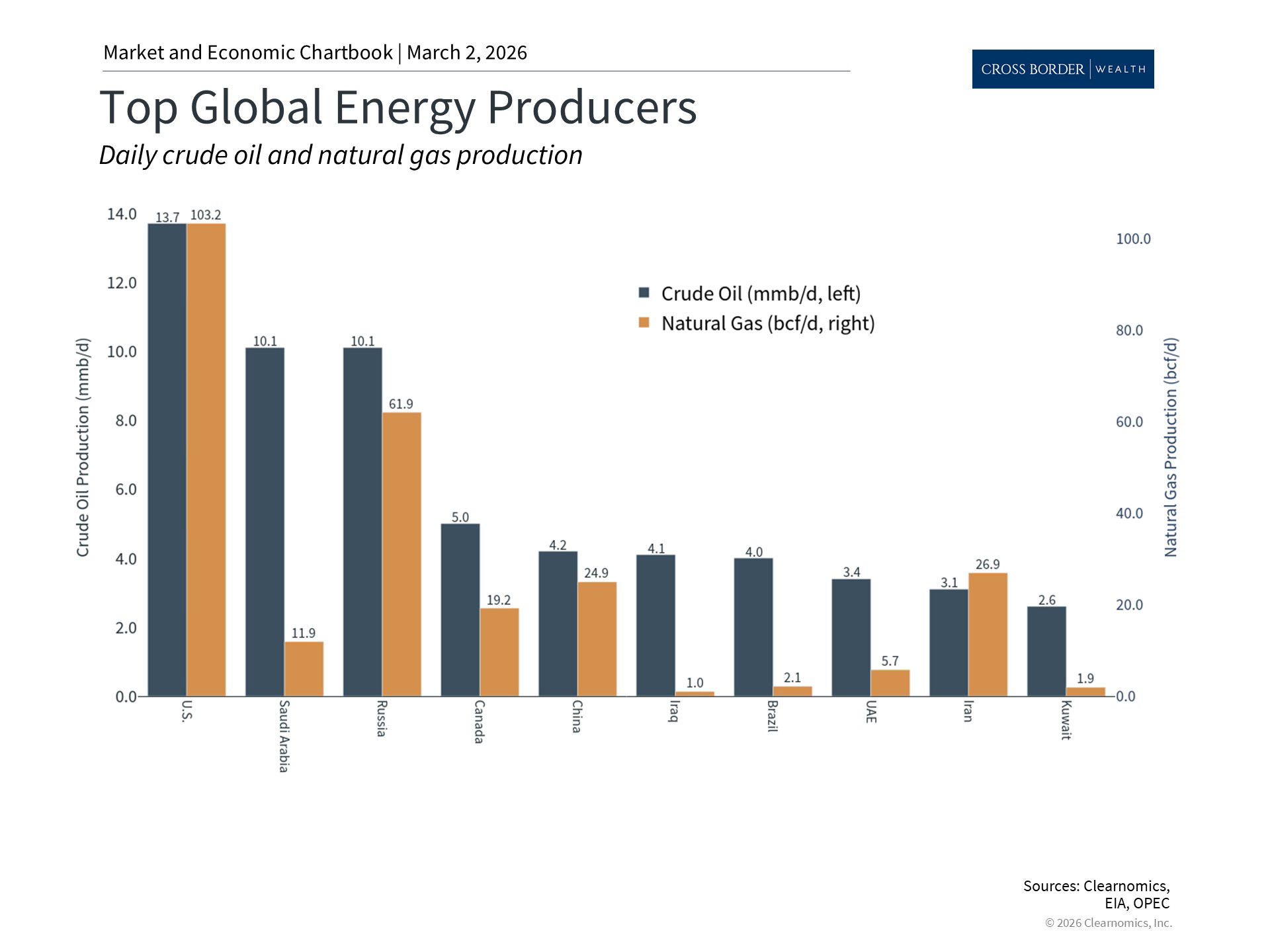Viewport: 1270px width, 952px height.
Task: Select the Crude Oil legend label
Action: pyautogui.click(x=761, y=294)
